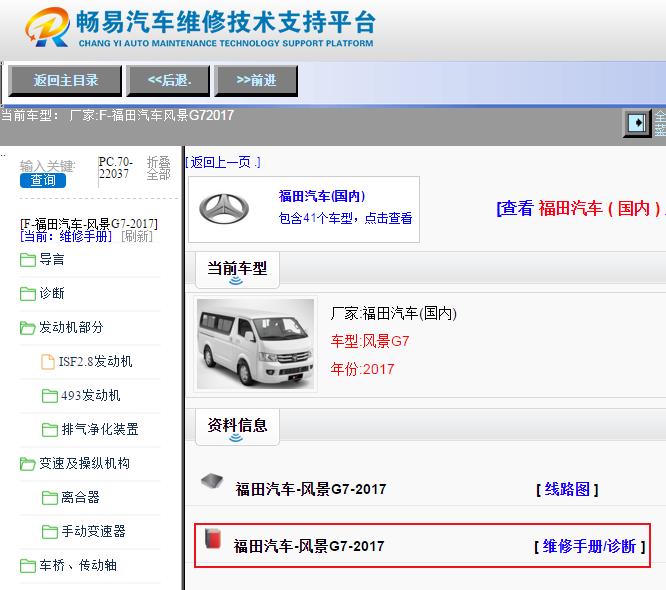Open the 维修手册/诊断 link
The height and width of the screenshot is (590, 666).
coord(590,546)
